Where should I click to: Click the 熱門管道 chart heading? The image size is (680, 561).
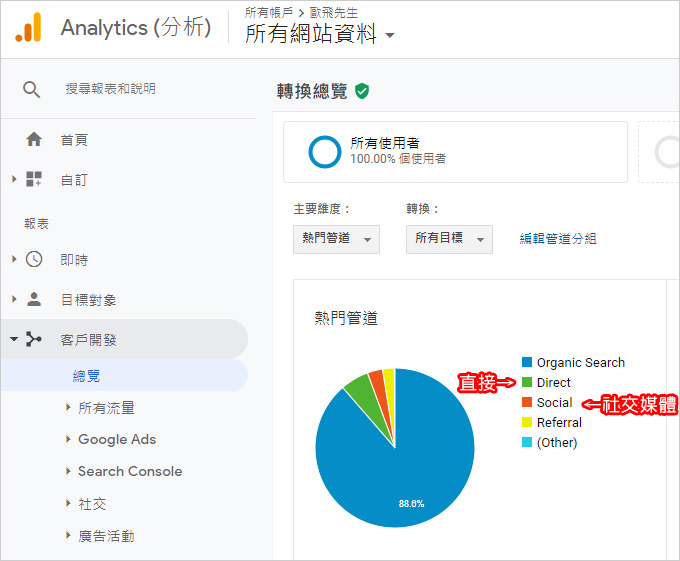coord(346,318)
